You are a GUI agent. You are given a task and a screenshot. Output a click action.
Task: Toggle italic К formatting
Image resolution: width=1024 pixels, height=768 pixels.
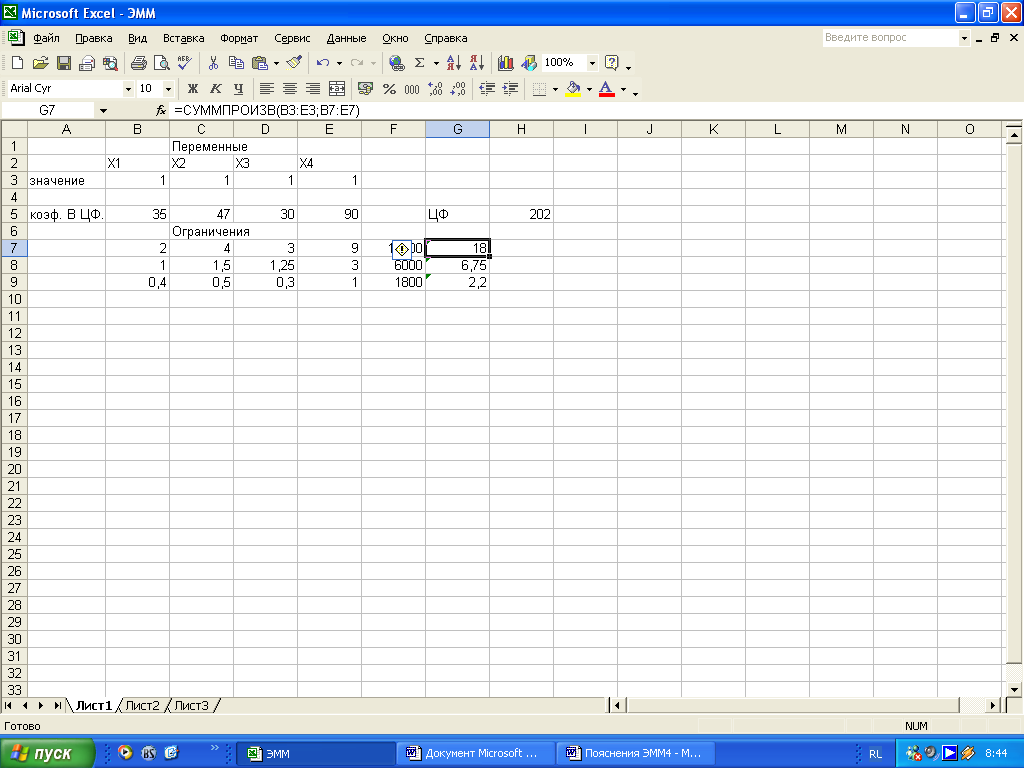pos(216,89)
